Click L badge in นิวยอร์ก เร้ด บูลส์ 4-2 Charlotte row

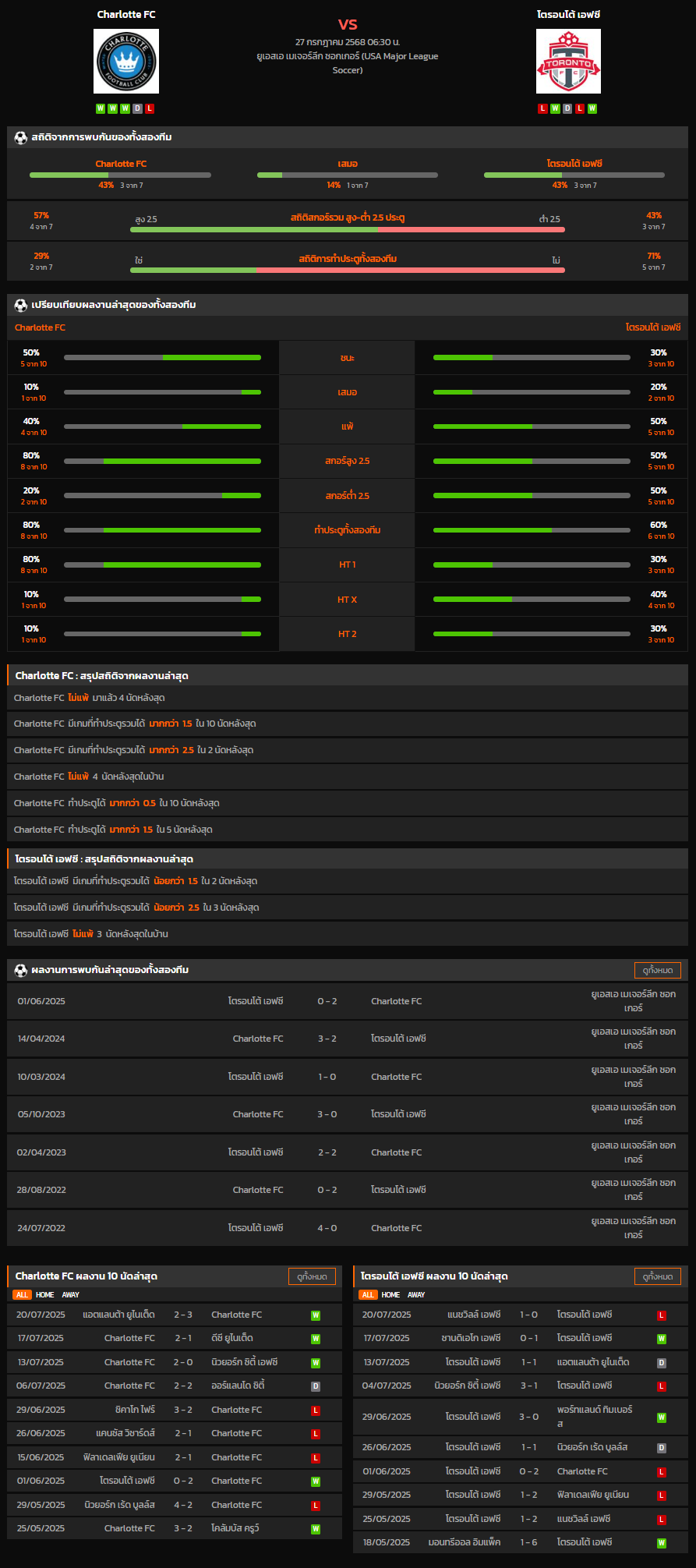[x=316, y=1506]
